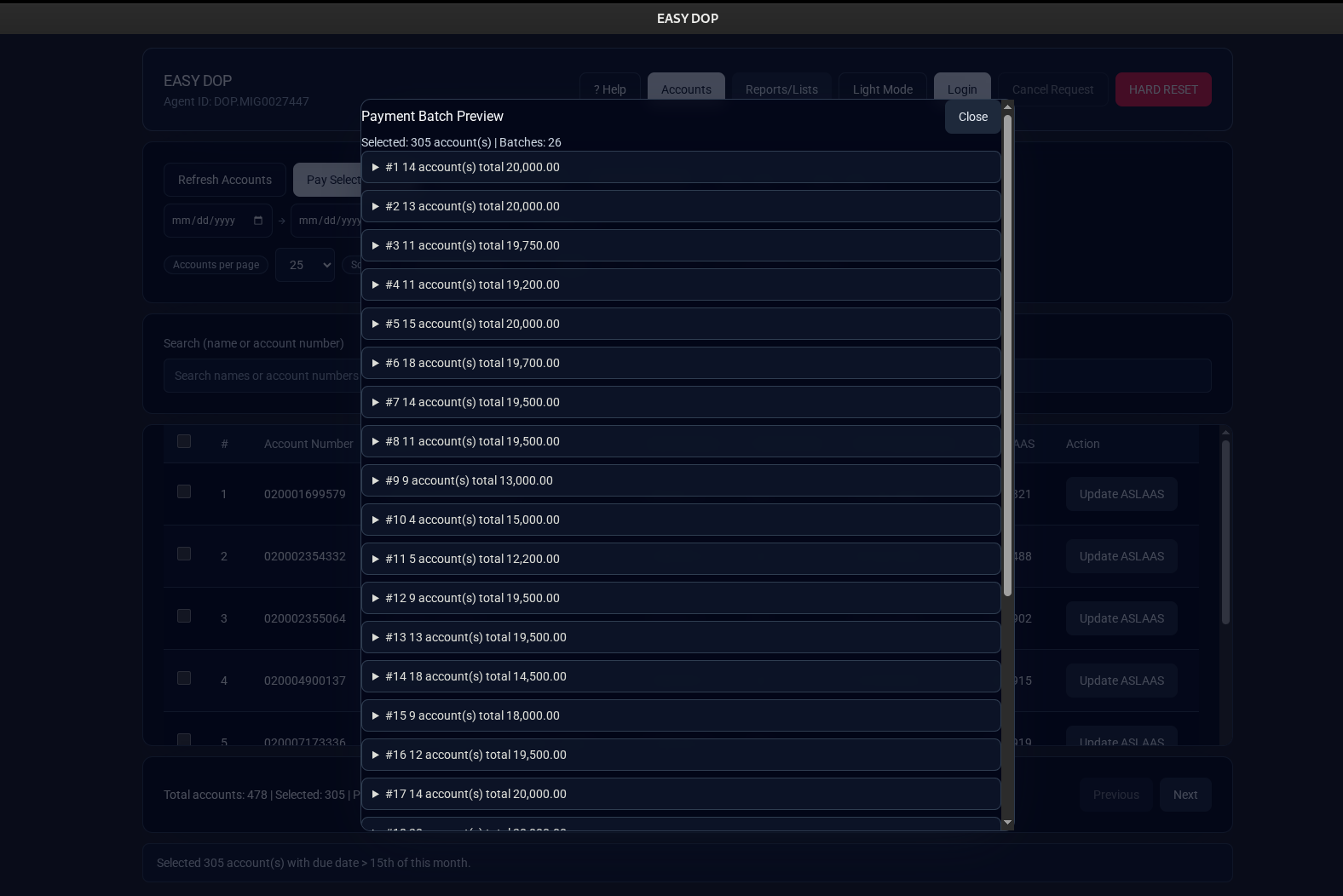Expand batch #14 total 14,500.00
This screenshot has height=896, width=1343.
pyautogui.click(x=681, y=676)
